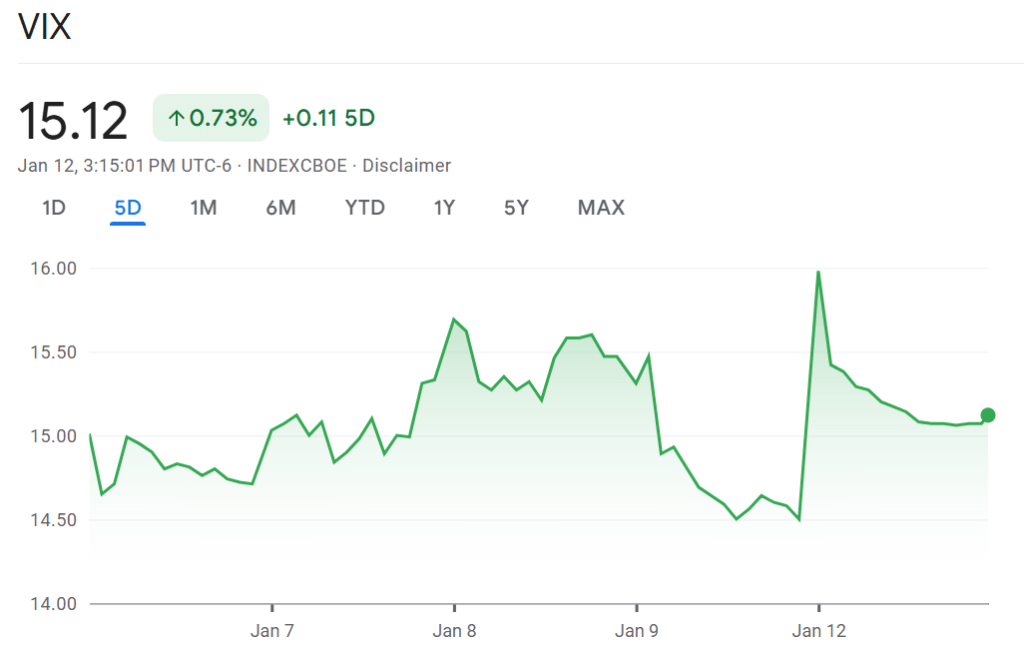Click the Jan 8 peak on the chart line

[453, 318]
